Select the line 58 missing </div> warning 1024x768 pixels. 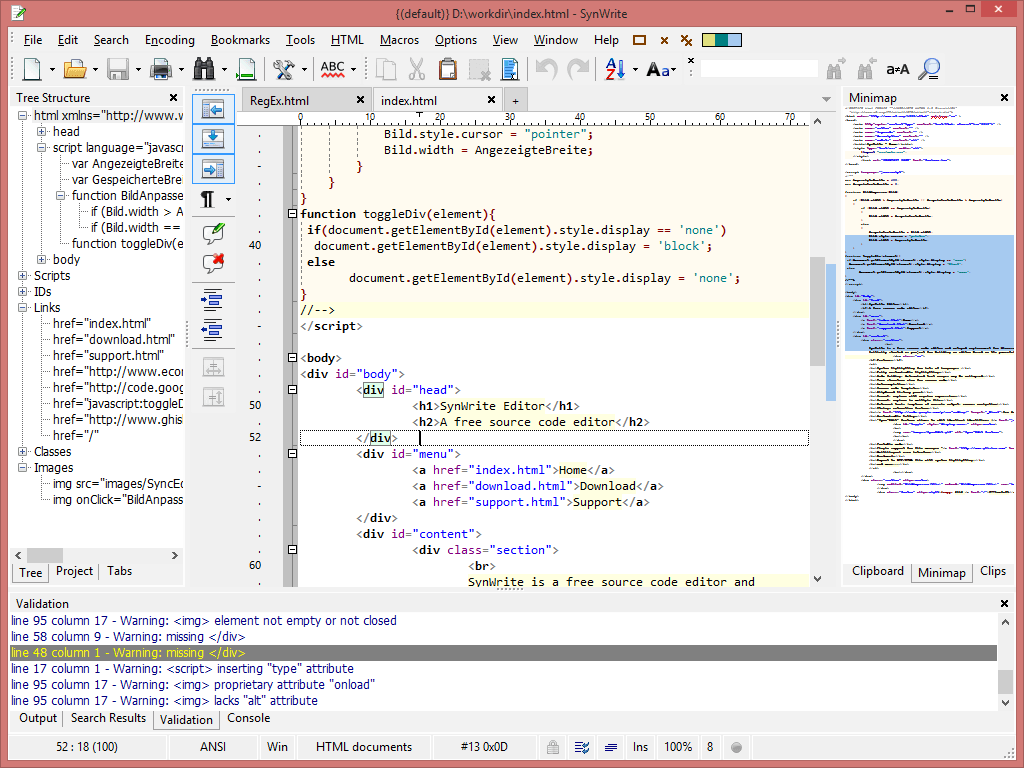coord(128,637)
